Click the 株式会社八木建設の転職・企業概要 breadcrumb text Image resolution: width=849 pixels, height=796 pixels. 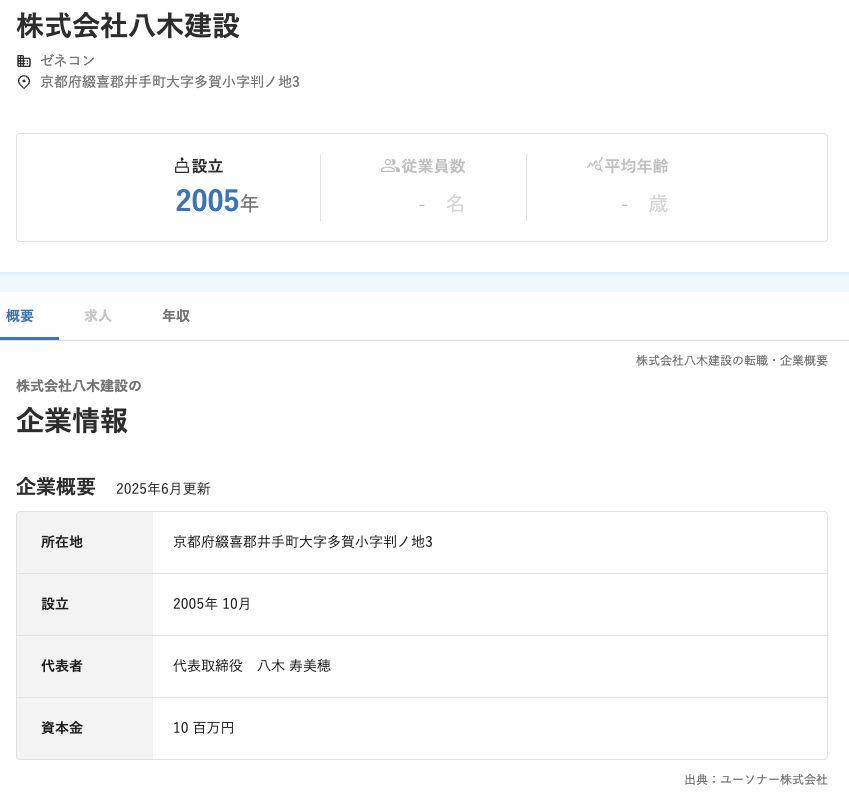[x=732, y=361]
